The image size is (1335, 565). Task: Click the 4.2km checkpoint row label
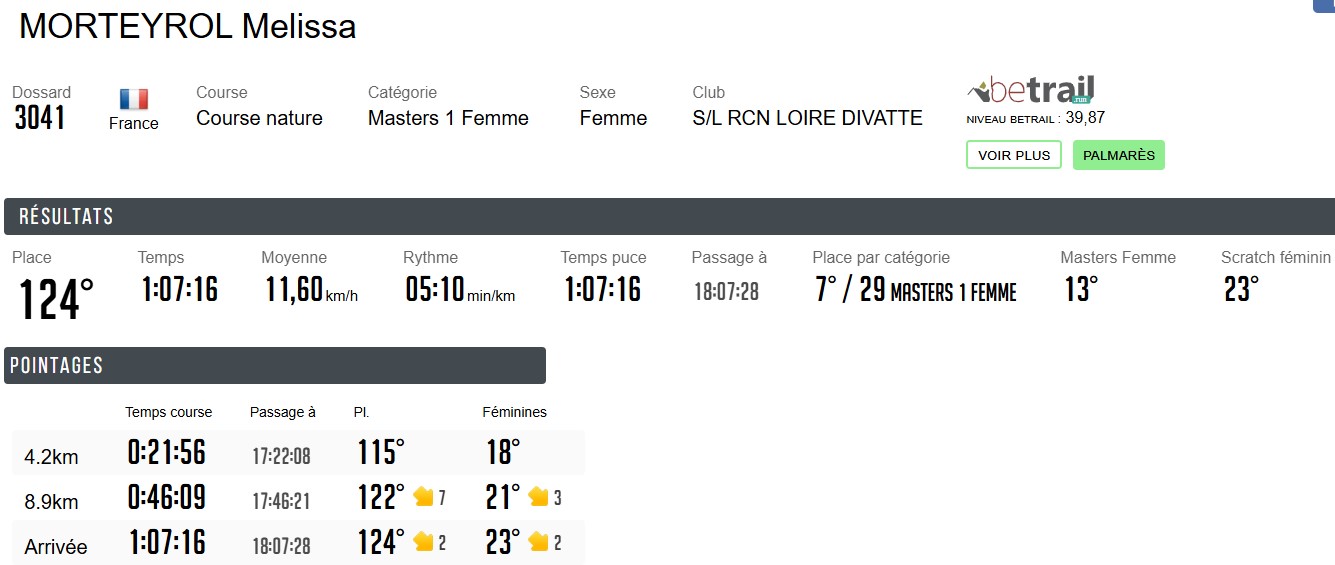(x=51, y=458)
